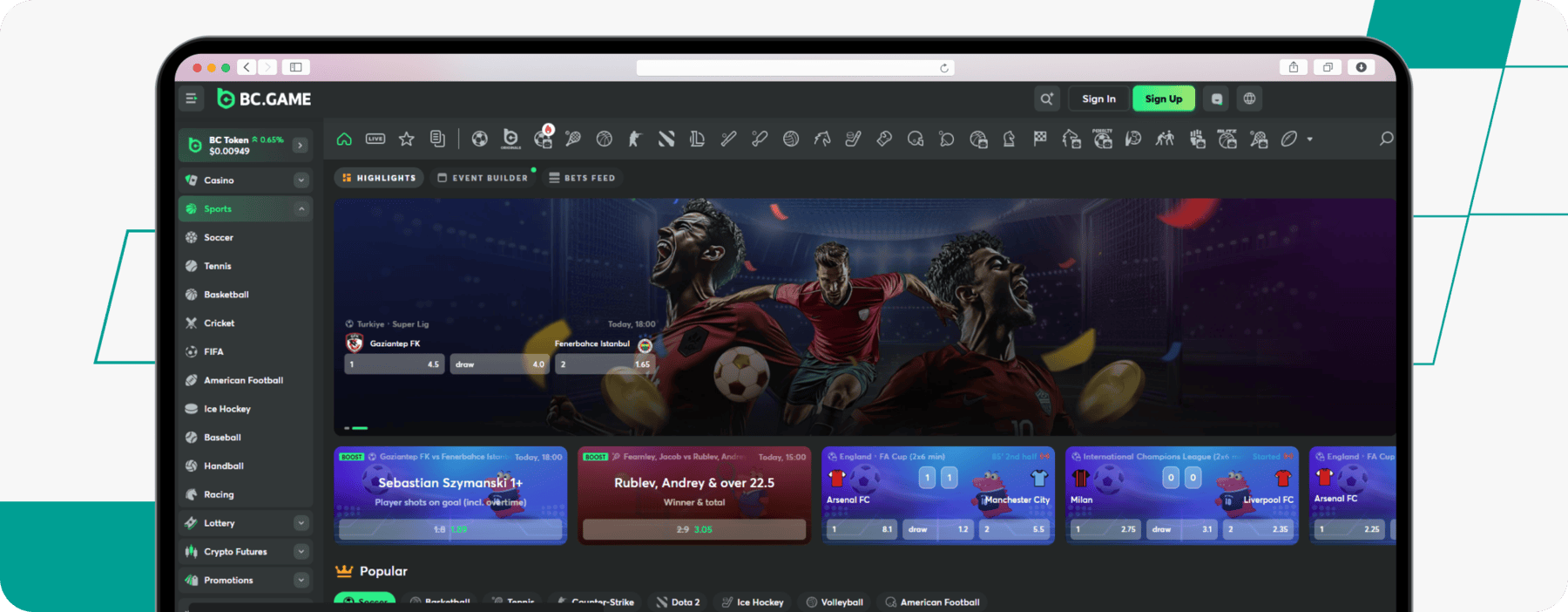Open the Live events icon
This screenshot has height=612, width=1568.
[375, 139]
